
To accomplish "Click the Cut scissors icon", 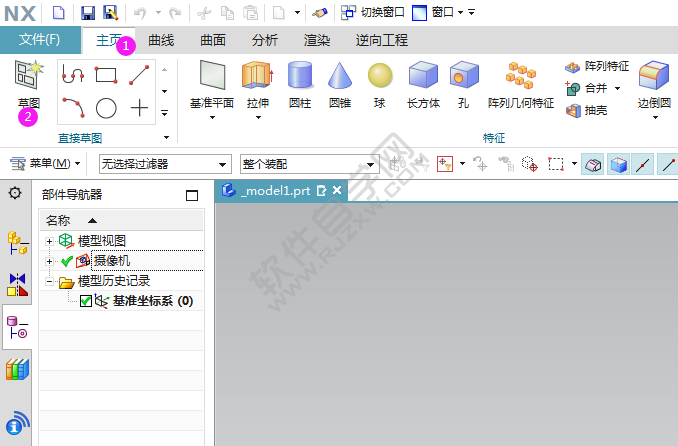I will pyautogui.click(x=204, y=13).
